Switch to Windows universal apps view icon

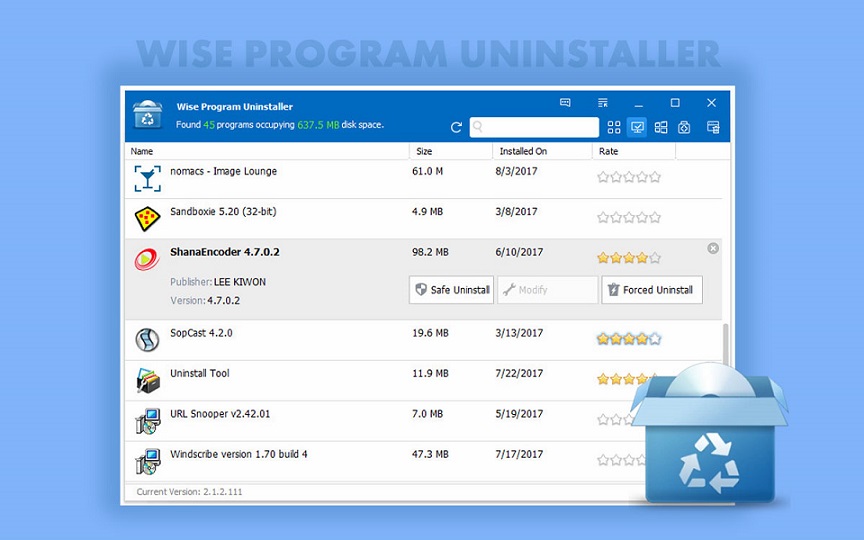(661, 127)
